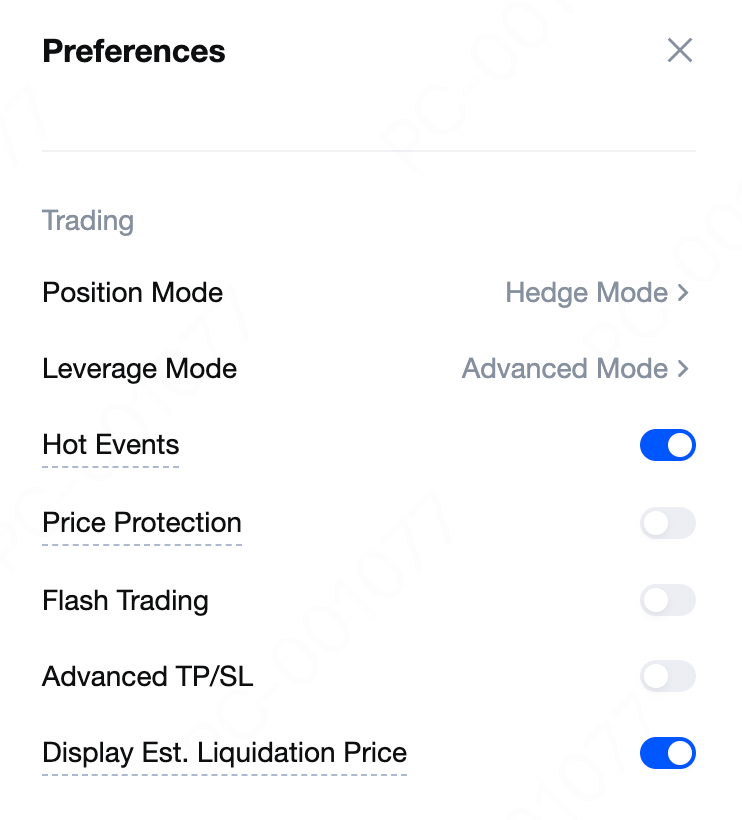Click the Position Mode label

(x=132, y=293)
